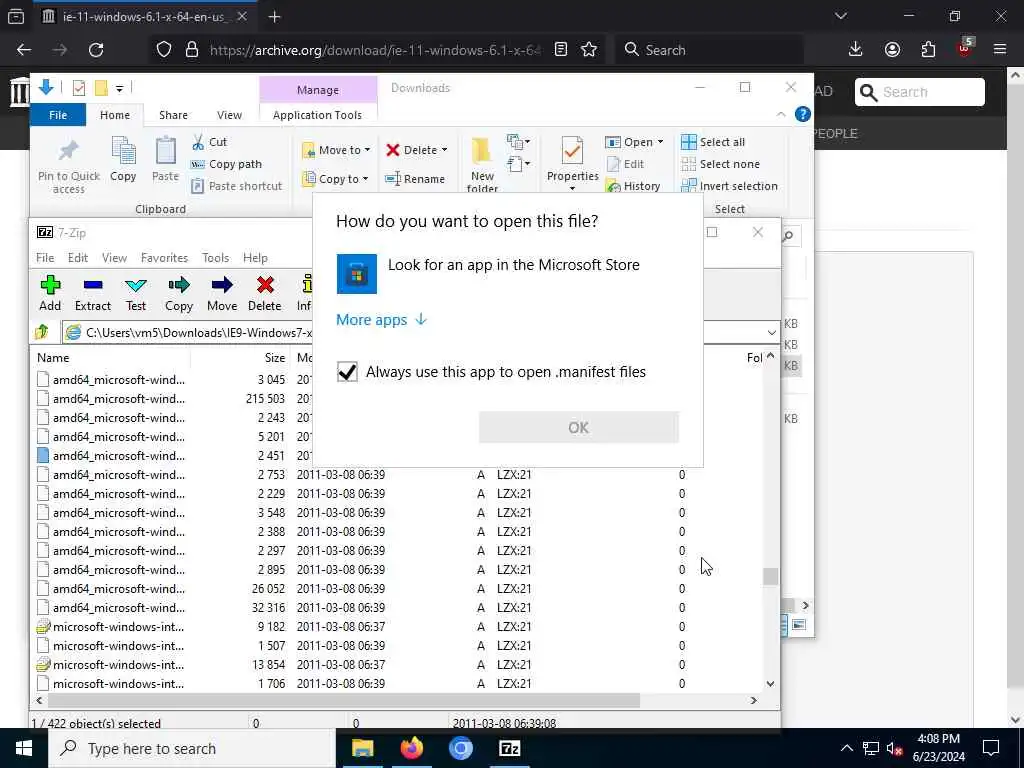This screenshot has height=768, width=1024.
Task: Open the Application Tools tab
Action: click(317, 115)
